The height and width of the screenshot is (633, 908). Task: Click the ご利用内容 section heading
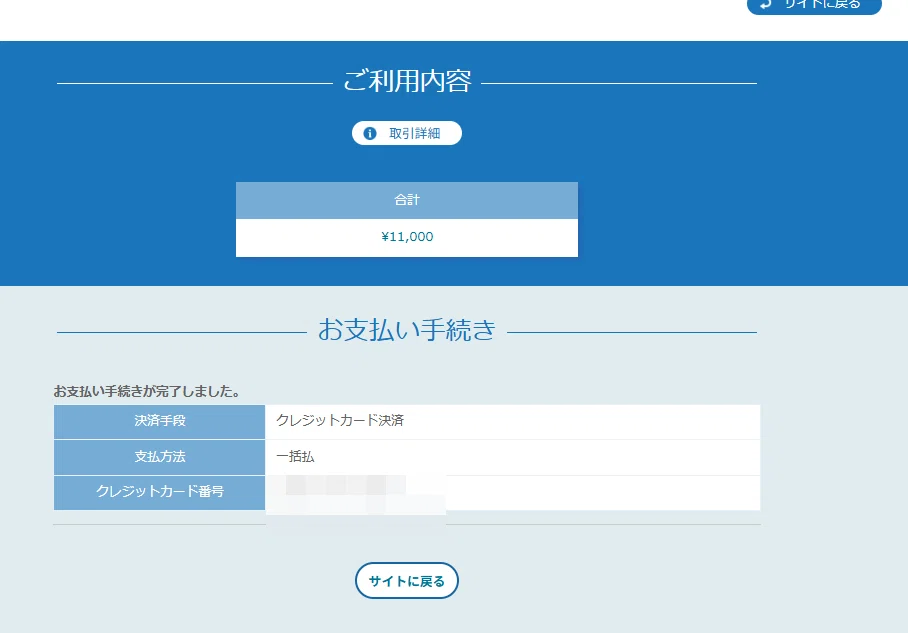(x=407, y=82)
